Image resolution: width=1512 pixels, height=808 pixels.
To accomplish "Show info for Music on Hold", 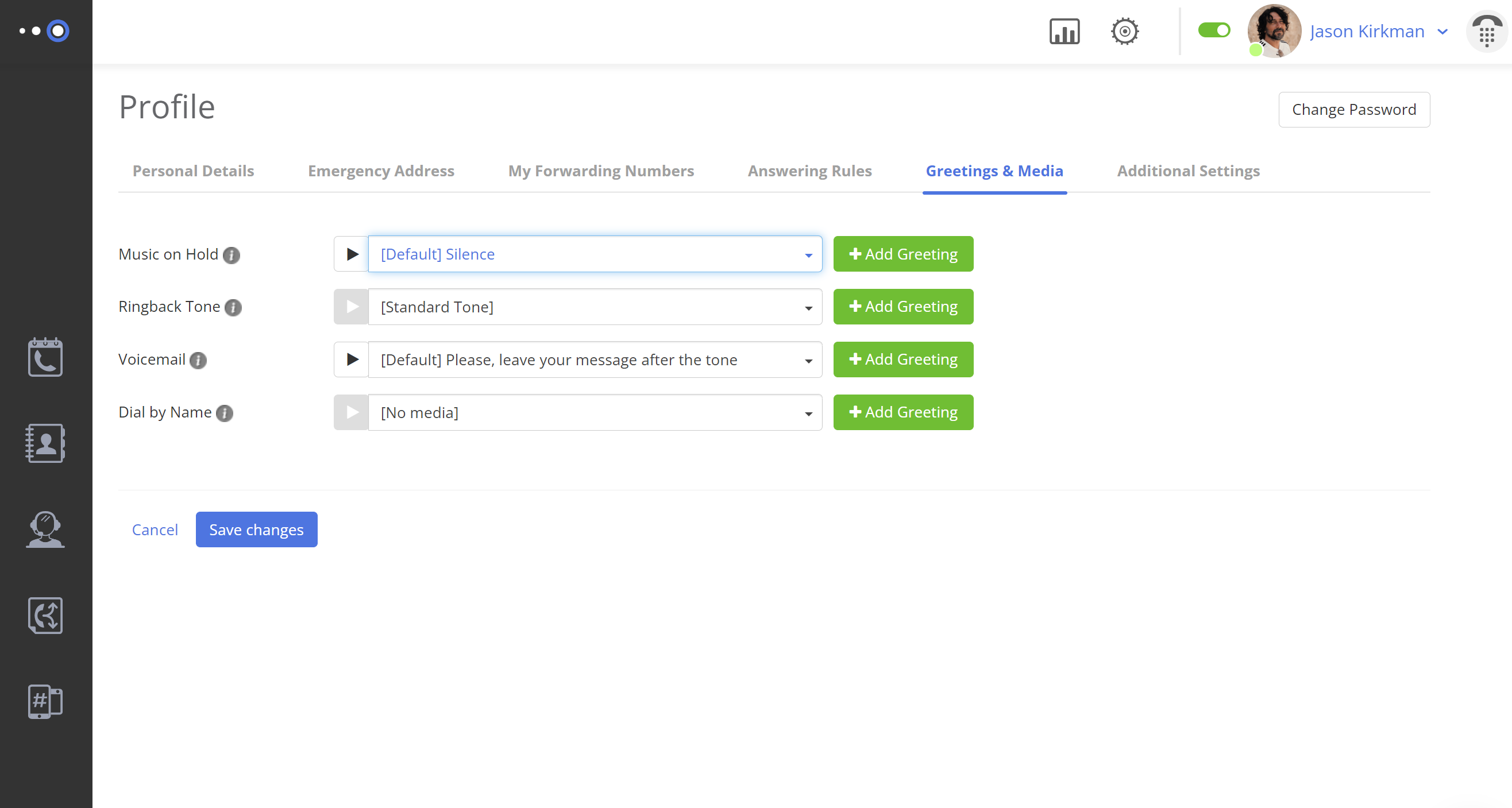I will [x=232, y=255].
